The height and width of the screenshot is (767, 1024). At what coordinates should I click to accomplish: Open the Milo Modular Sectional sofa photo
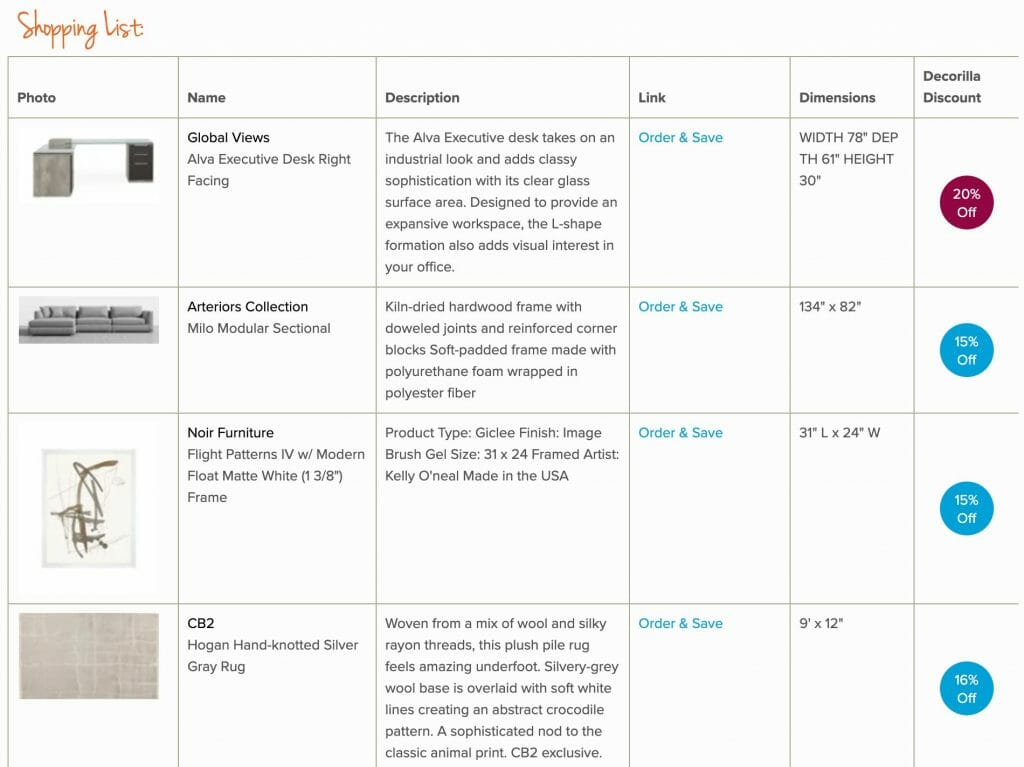pyautogui.click(x=89, y=320)
